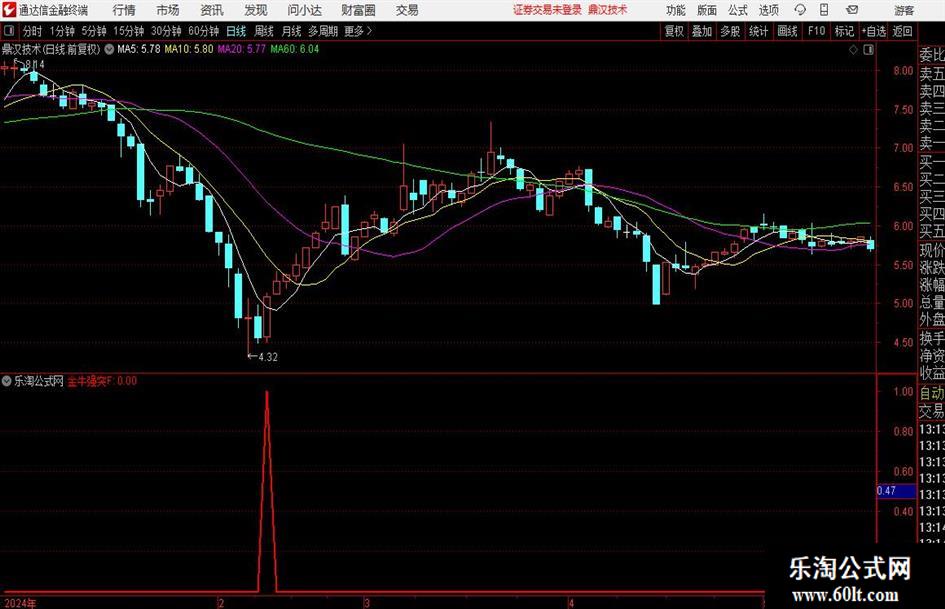Click the MA20: 5.77 indicator label
Image resolution: width=945 pixels, height=609 pixels.
(x=241, y=49)
